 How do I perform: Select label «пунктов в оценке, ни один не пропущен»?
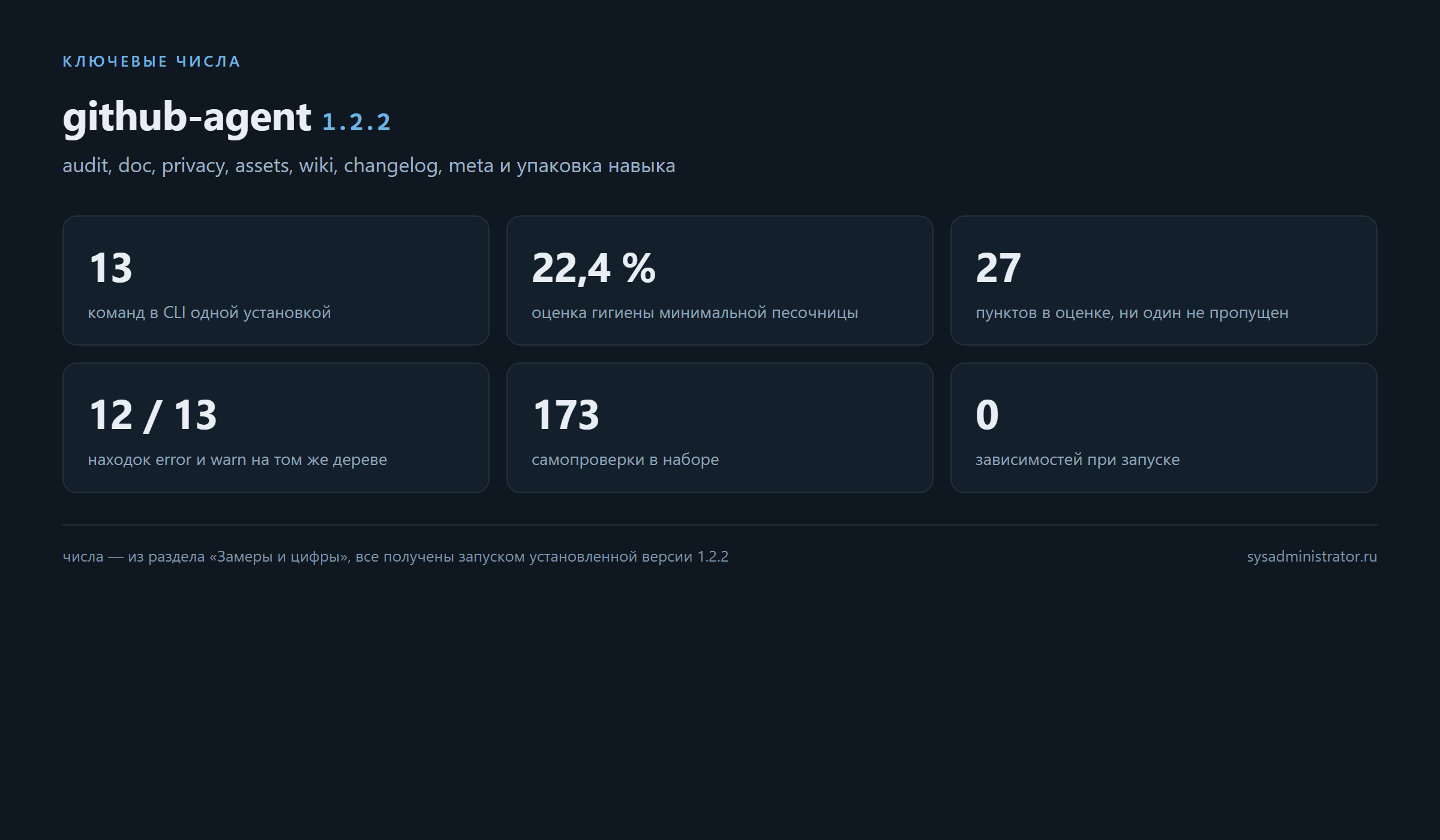1132,313
